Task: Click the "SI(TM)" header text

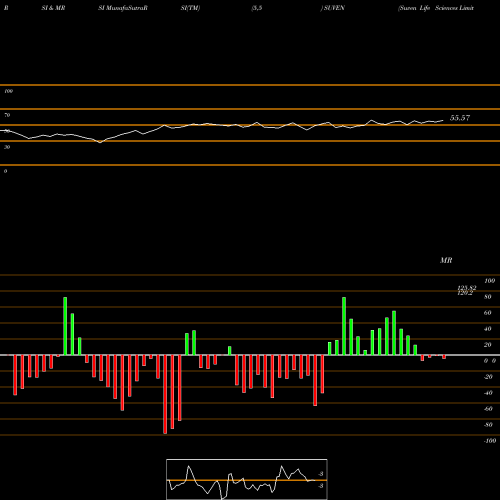Action: pos(190,8)
